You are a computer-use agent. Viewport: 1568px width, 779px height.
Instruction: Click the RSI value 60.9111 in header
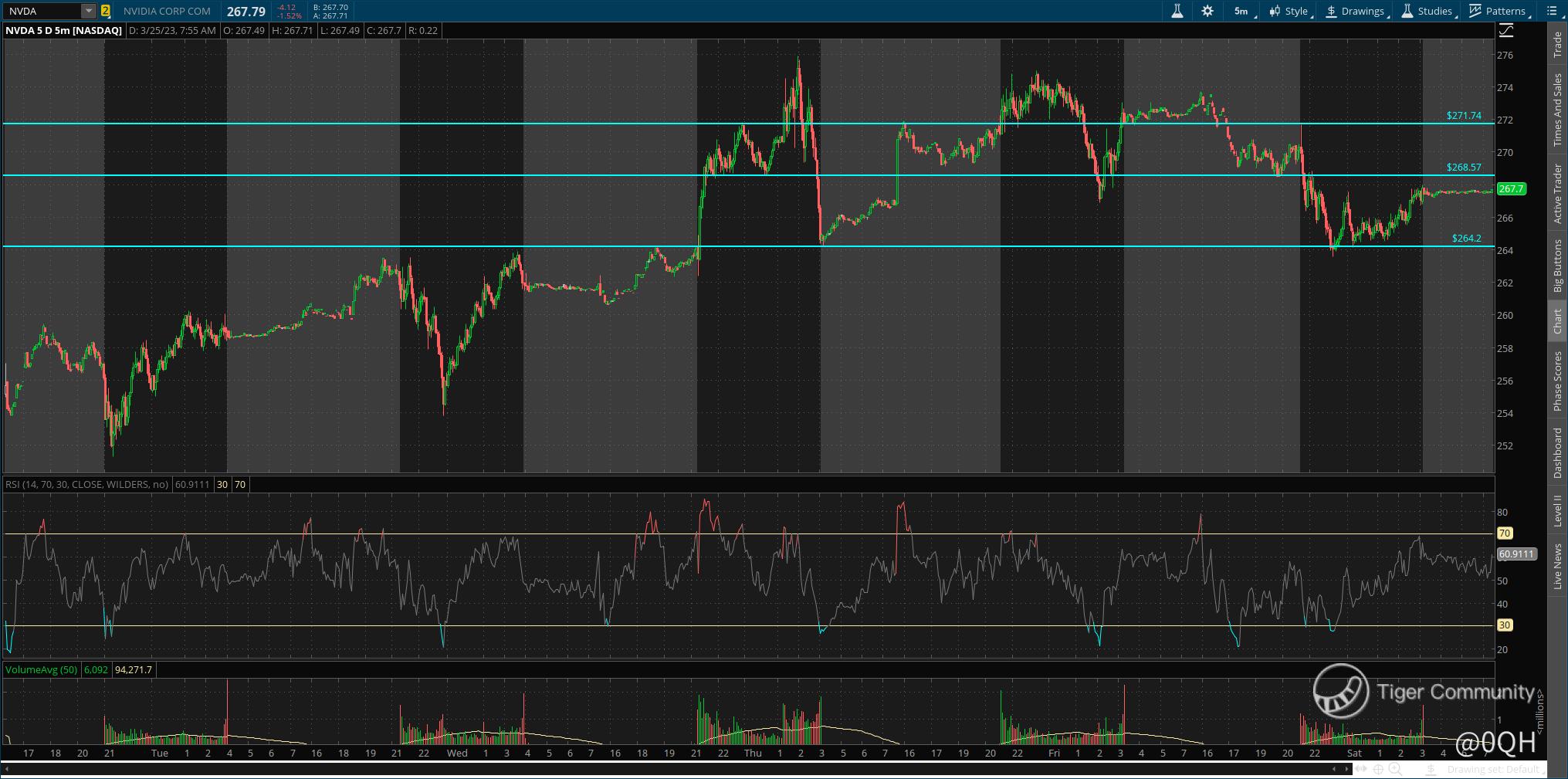[192, 484]
